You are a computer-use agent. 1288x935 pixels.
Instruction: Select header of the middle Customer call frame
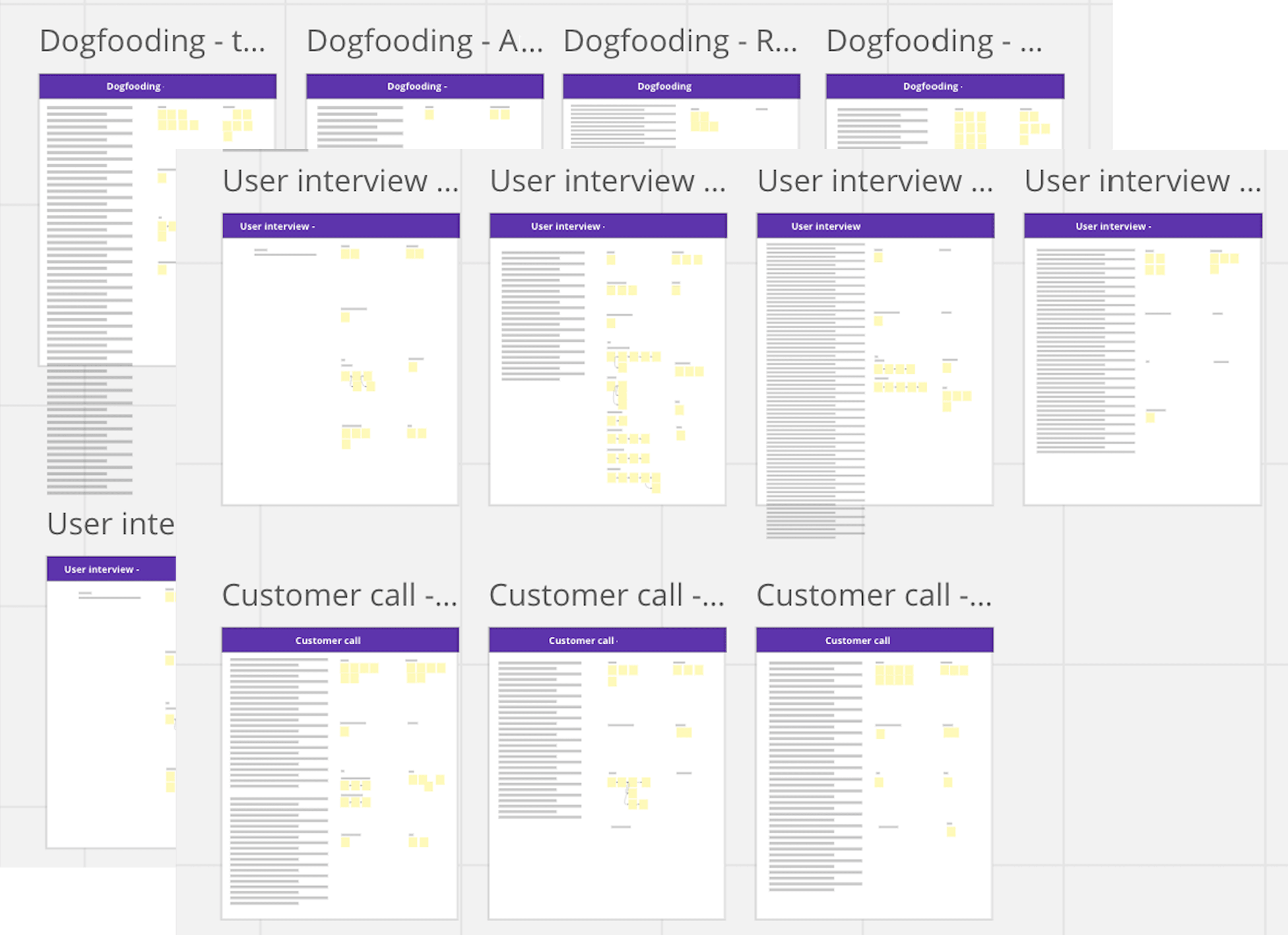click(x=608, y=640)
